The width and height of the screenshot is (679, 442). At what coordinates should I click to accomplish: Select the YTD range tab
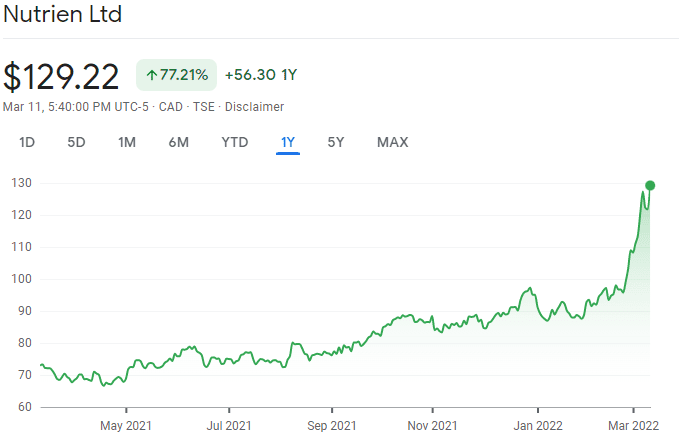234,142
